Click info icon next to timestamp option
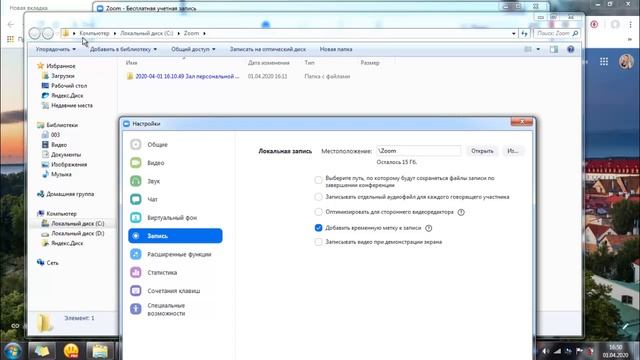 [429, 228]
